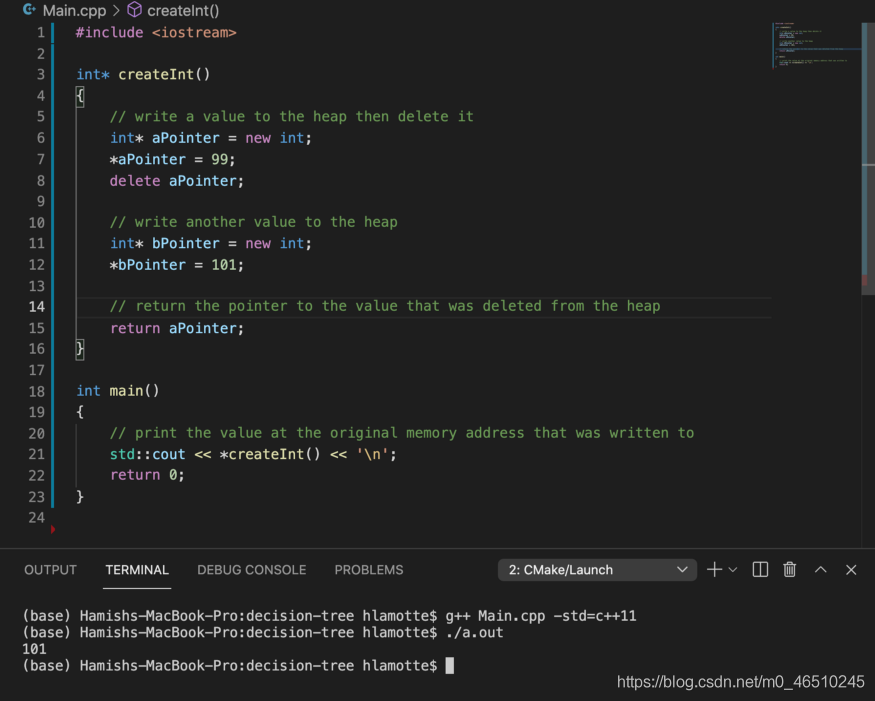Click the editor vertical scrollbar

[867, 150]
